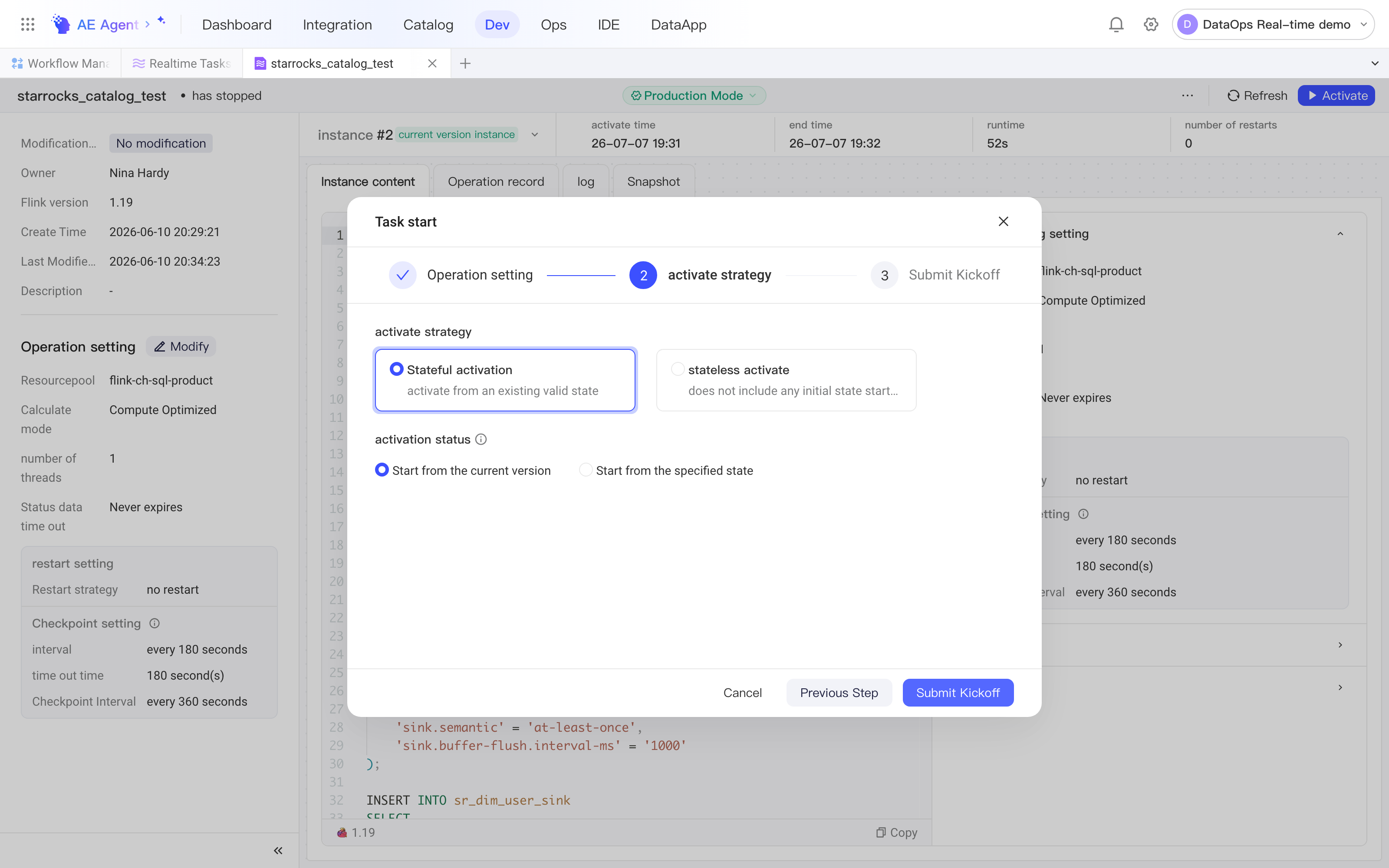Screen dimensions: 1389x868
Task: Open the Workflow Management tab
Action: coord(60,63)
